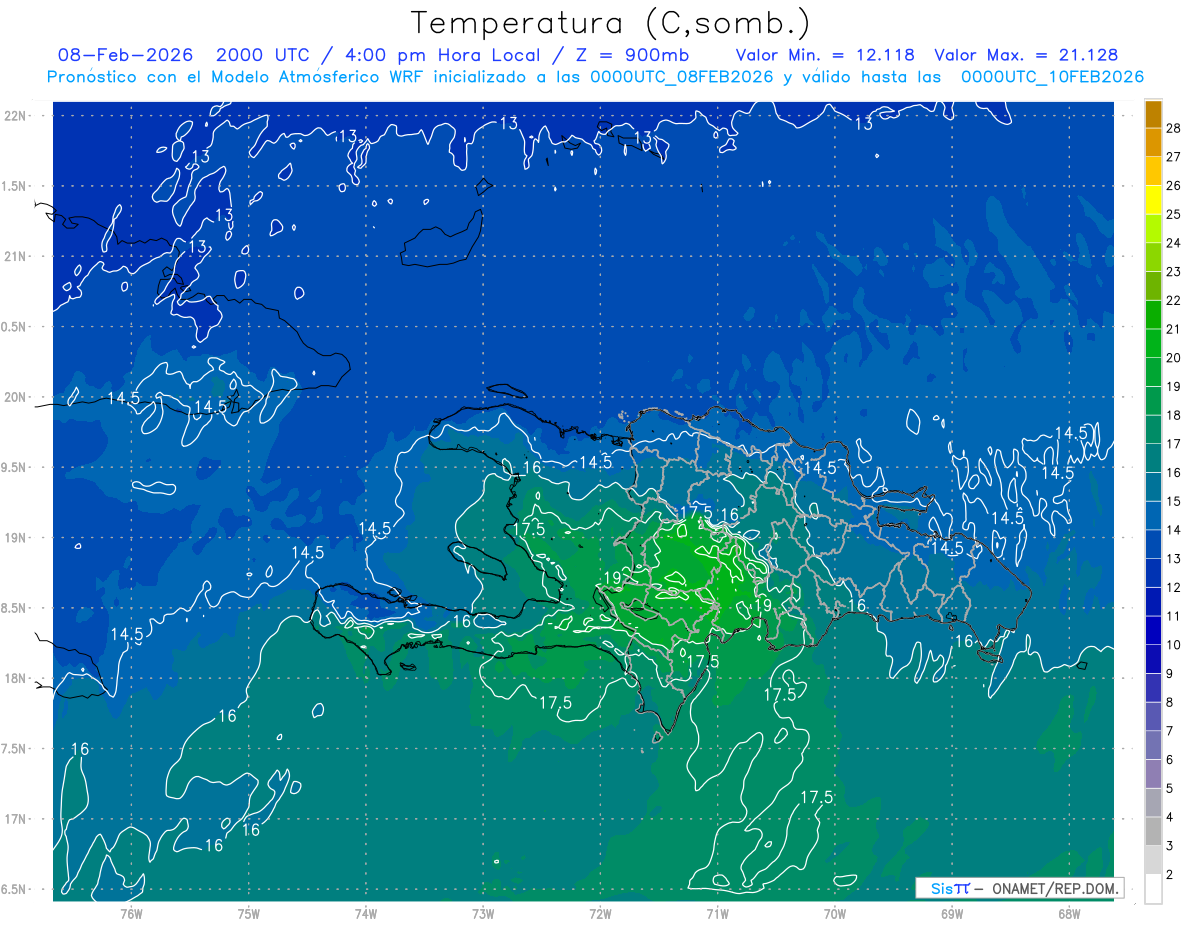Click the "75W" longitude axis label
This screenshot has width=1200, height=927.
249,913
